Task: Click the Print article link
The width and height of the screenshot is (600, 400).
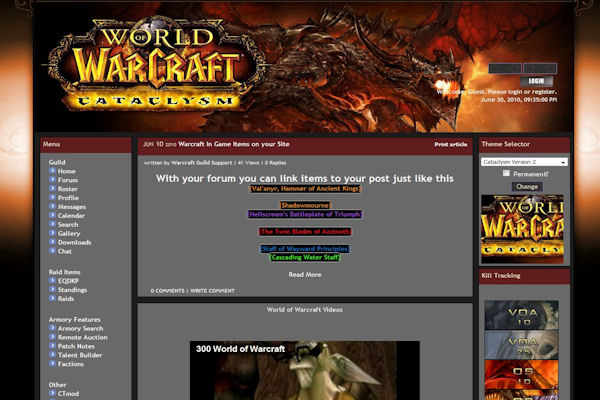Action: pos(450,144)
